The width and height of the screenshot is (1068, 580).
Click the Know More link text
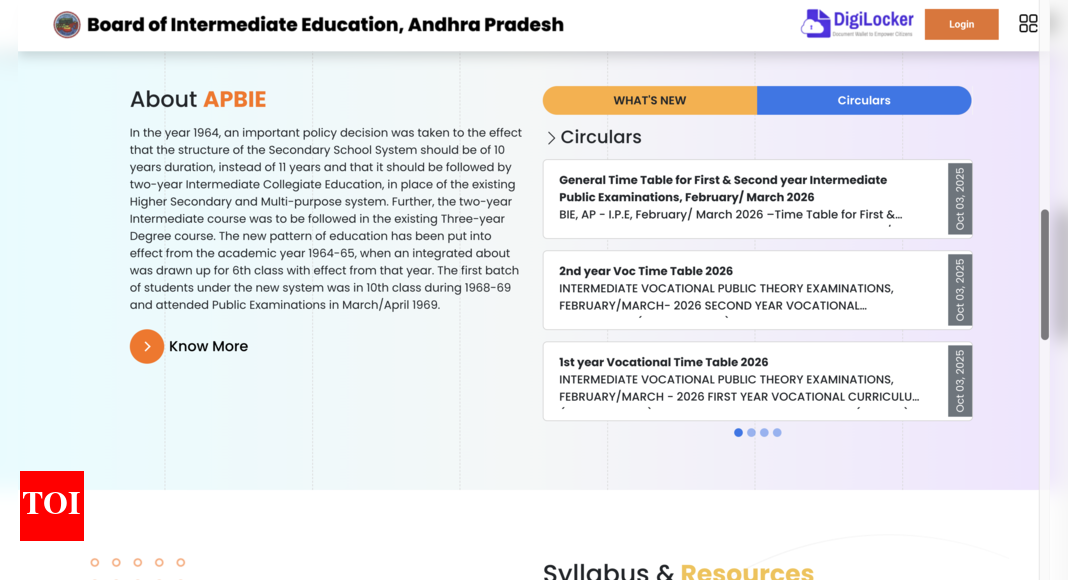[208, 346]
